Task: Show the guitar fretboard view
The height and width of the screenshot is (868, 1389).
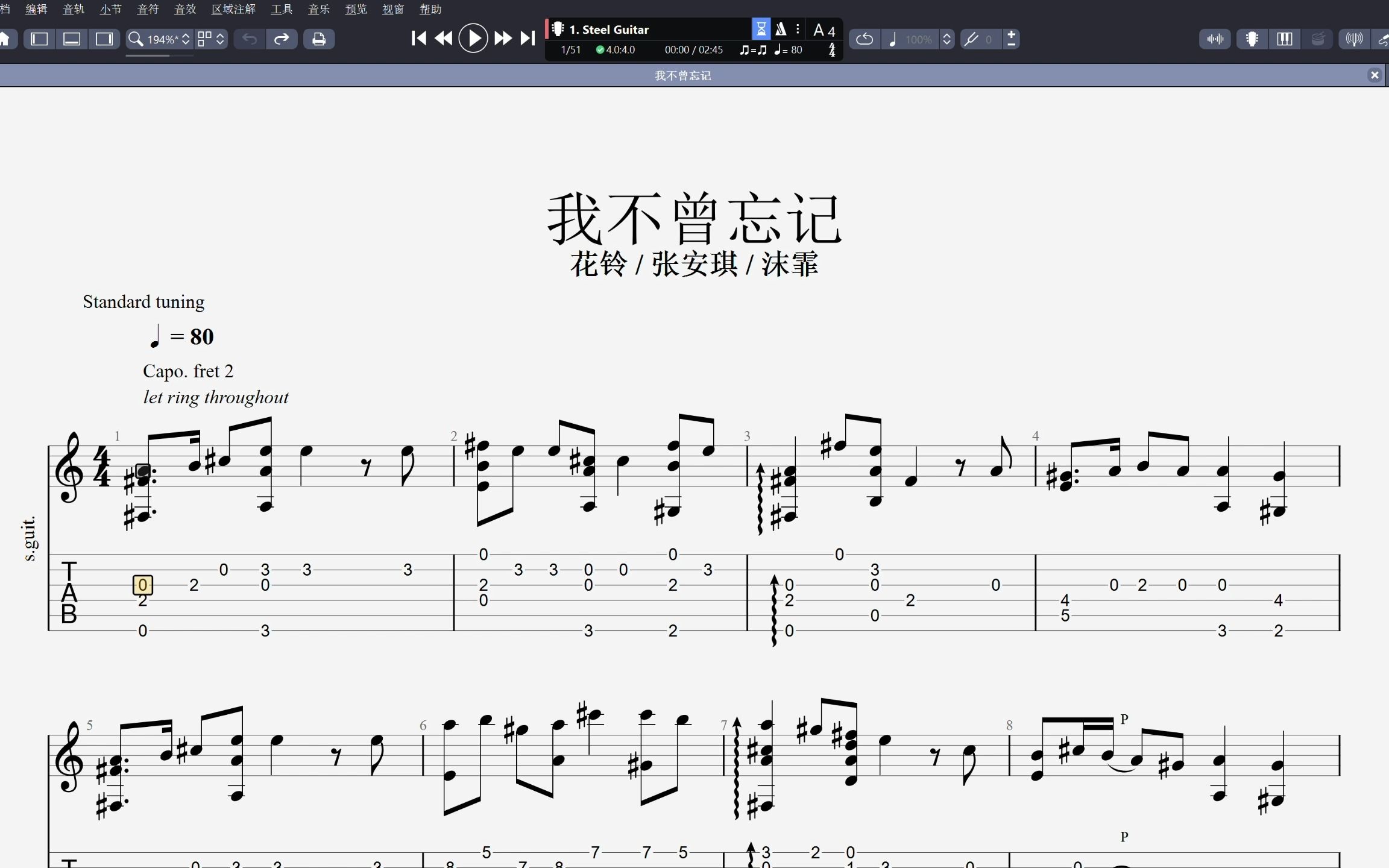Action: click(1252, 39)
